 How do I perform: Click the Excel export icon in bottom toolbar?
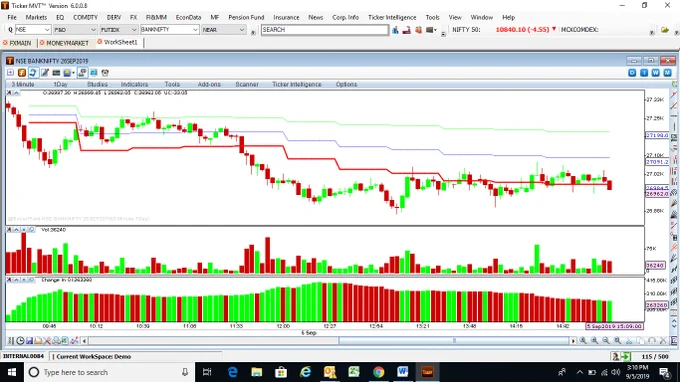click(x=65, y=341)
